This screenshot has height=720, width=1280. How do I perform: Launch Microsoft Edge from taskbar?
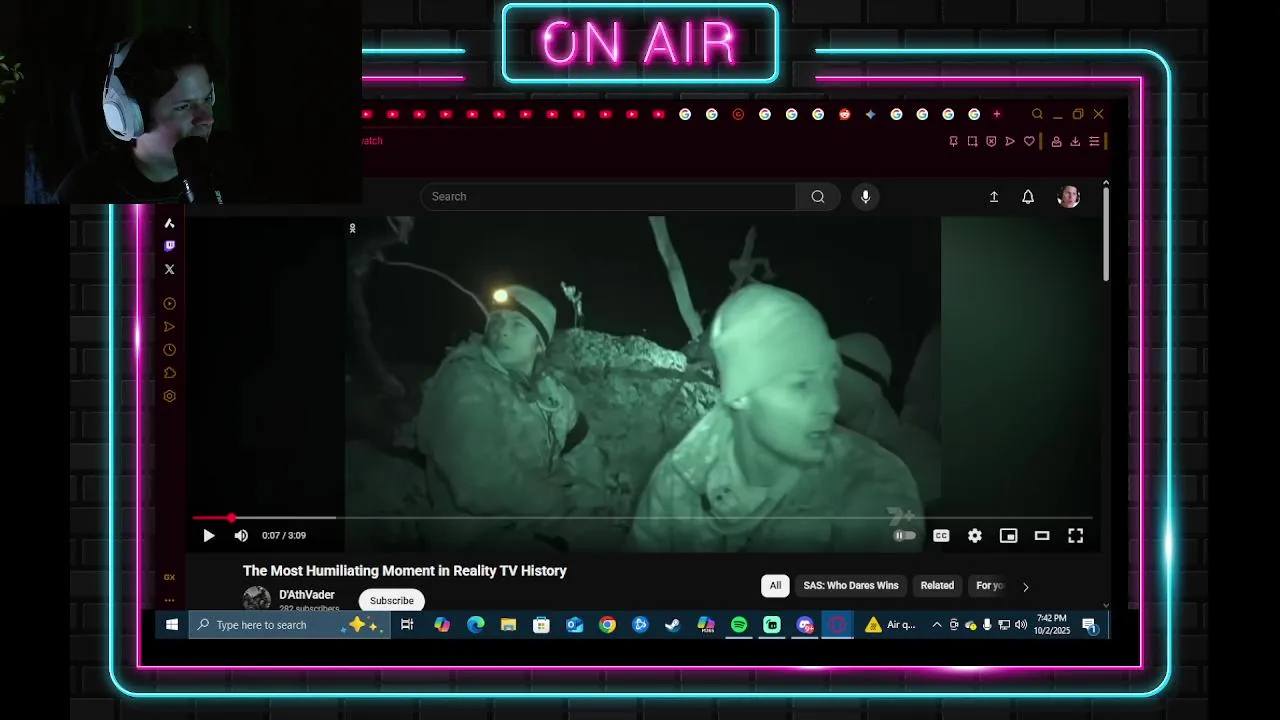[475, 625]
